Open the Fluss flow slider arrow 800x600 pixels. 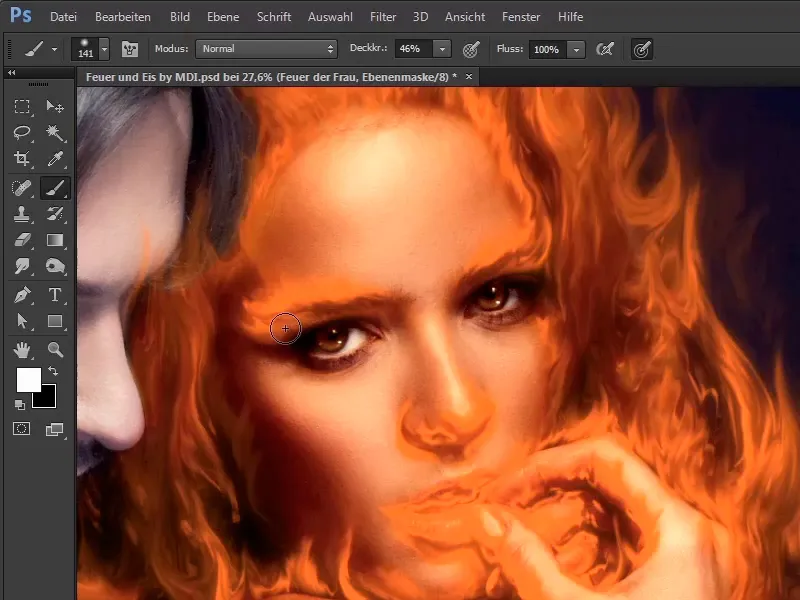(x=576, y=49)
